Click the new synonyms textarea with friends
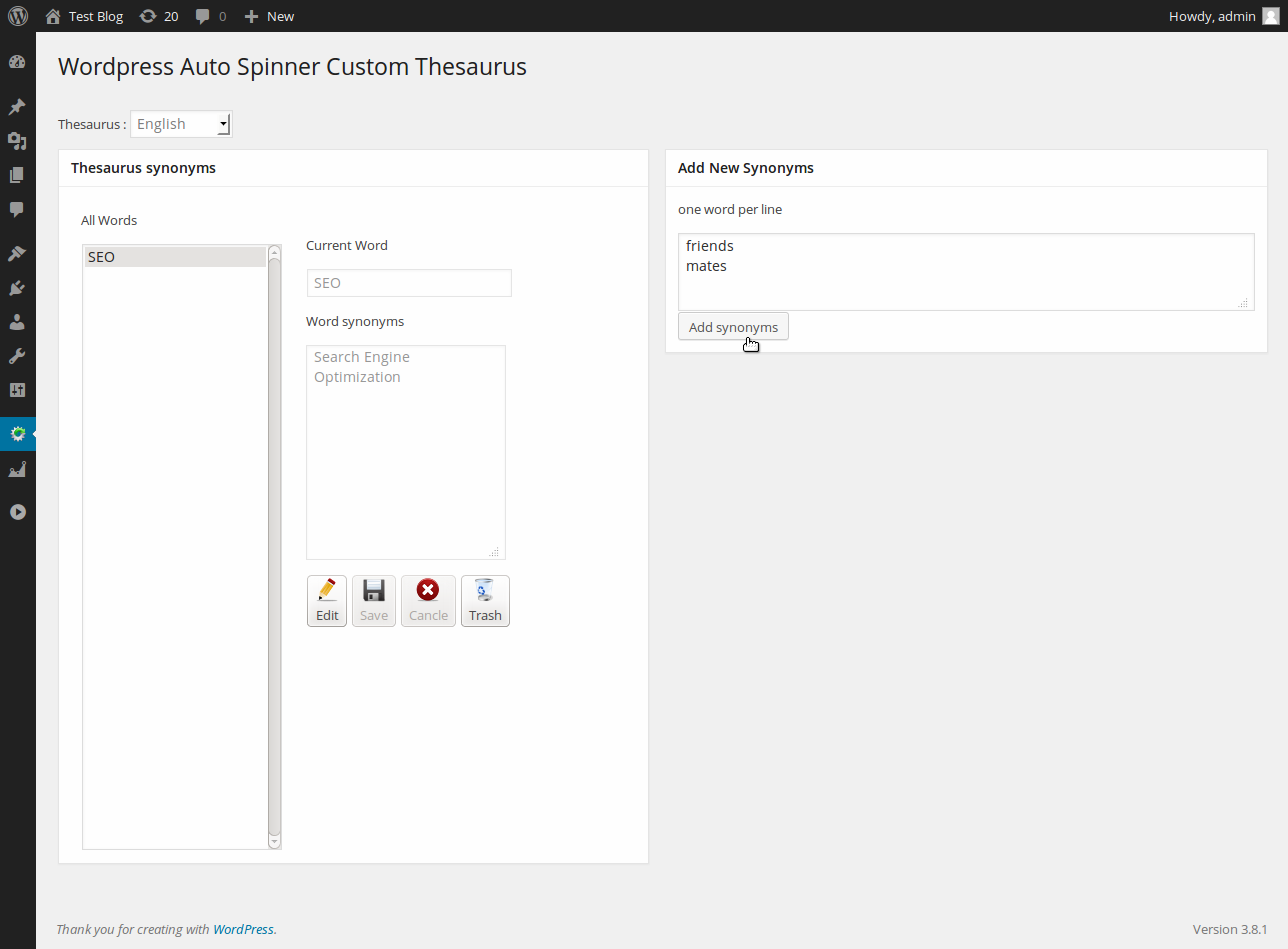 click(966, 272)
